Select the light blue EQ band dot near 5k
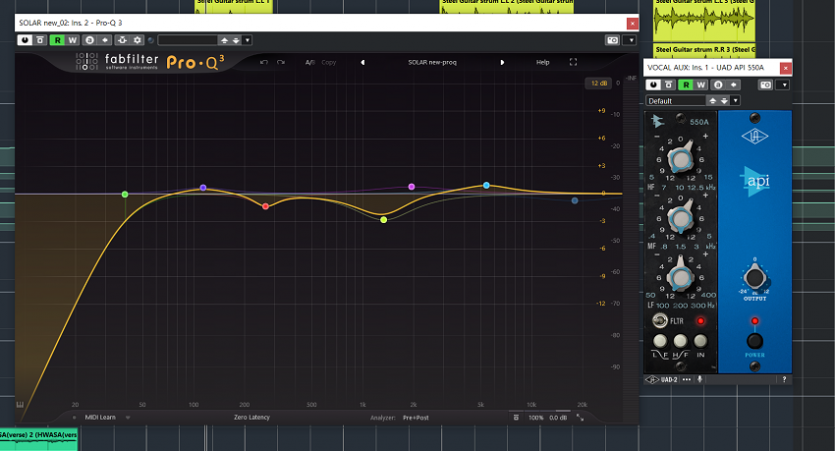Screen dimensions: 835x451 pyautogui.click(x=486, y=185)
